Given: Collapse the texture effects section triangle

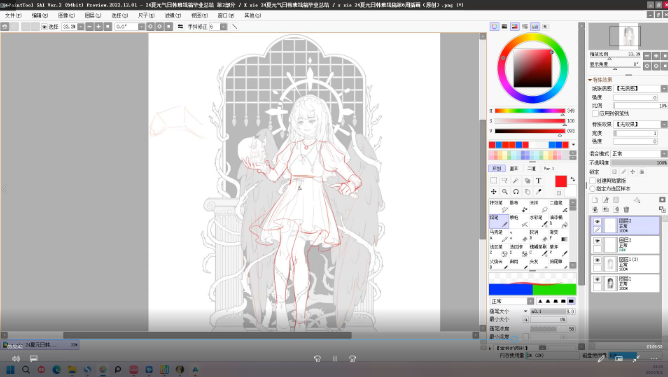Looking at the screenshot, I should point(590,80).
